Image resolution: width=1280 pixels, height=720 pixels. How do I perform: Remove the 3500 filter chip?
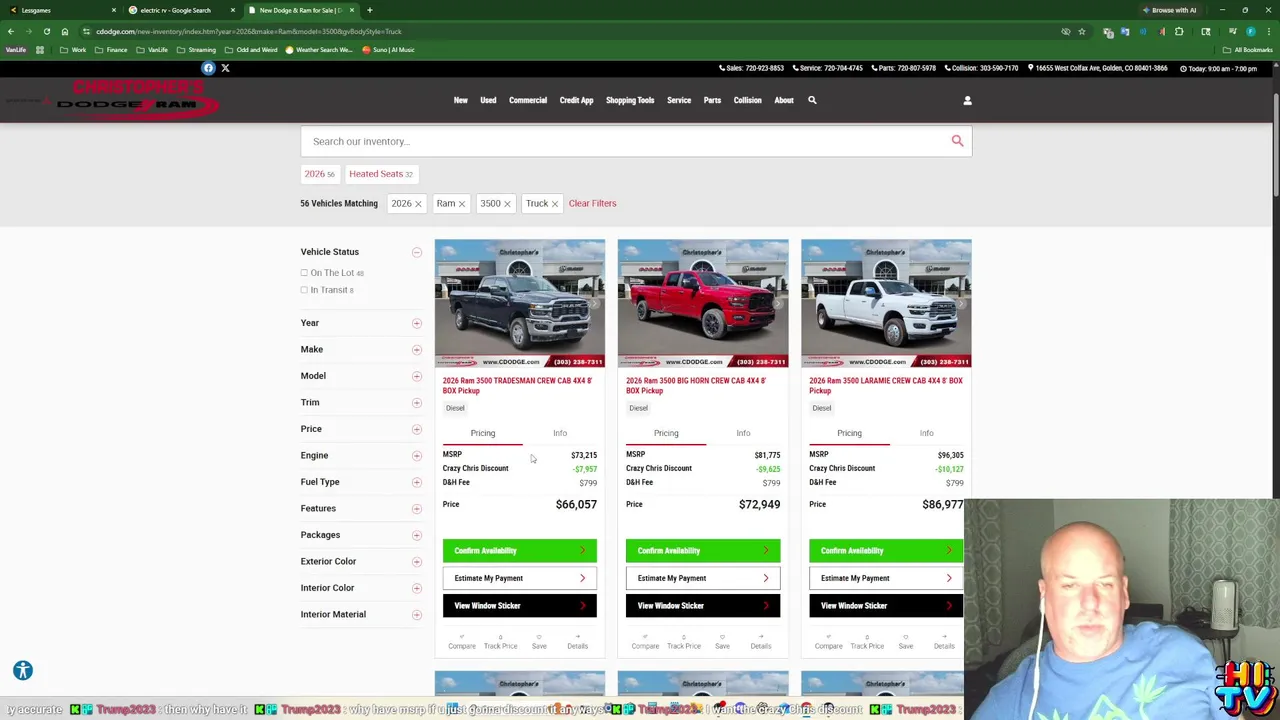click(507, 204)
